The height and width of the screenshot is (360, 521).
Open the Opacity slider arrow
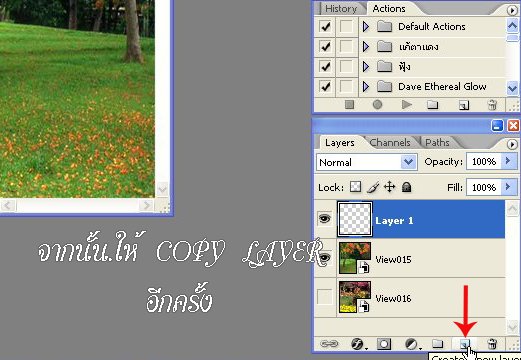(x=508, y=161)
